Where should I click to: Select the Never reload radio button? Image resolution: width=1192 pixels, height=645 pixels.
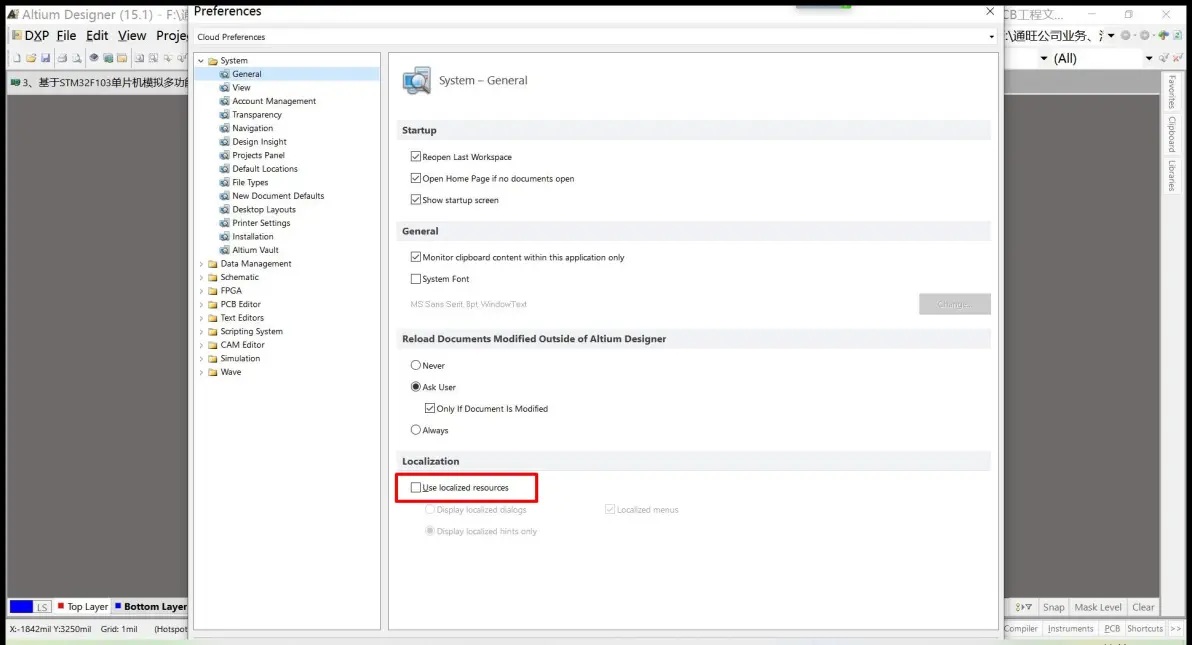tap(416, 365)
